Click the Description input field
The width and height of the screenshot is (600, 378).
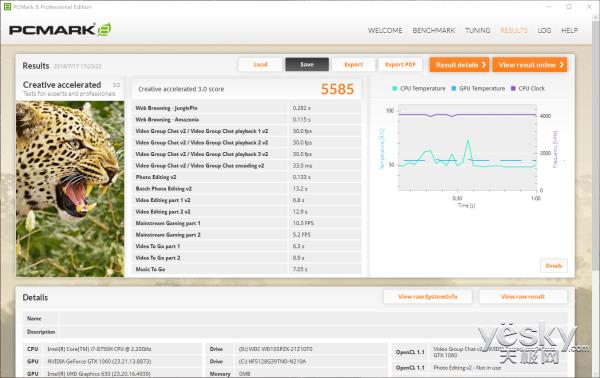[x=313, y=332]
